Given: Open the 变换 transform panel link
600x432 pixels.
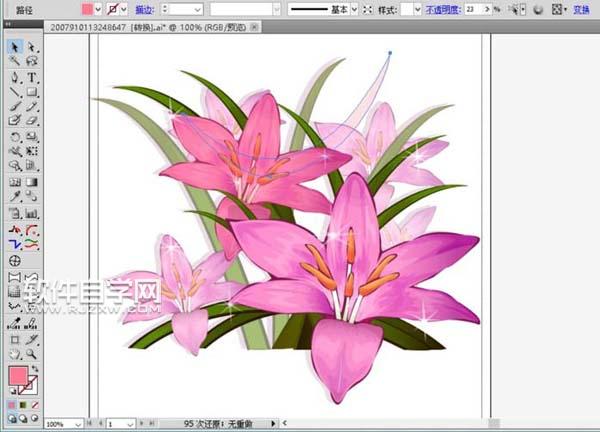Looking at the screenshot, I should tap(581, 10).
